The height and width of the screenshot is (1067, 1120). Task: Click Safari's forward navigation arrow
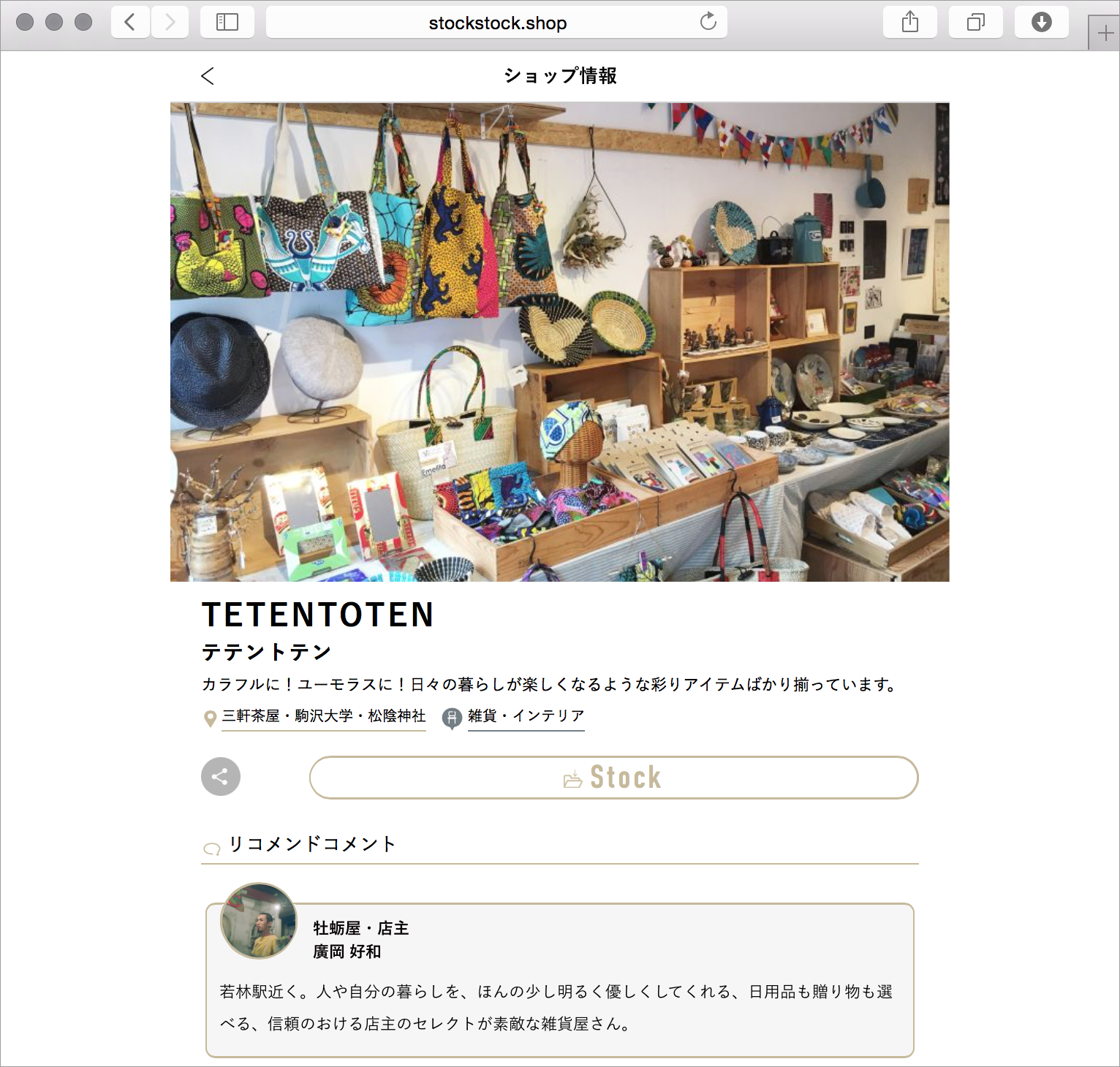click(x=170, y=22)
